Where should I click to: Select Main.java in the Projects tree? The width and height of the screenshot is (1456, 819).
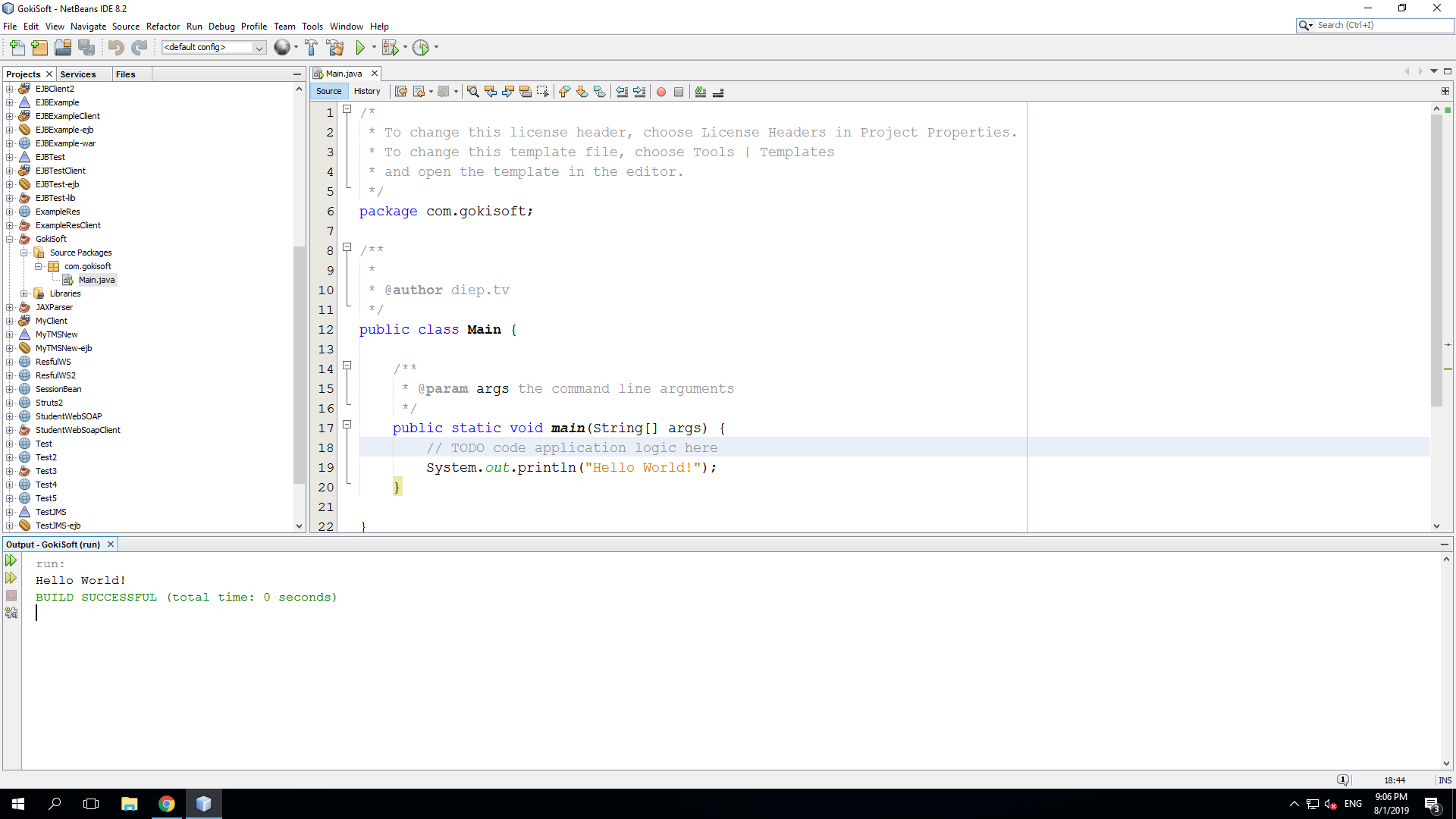pos(96,280)
